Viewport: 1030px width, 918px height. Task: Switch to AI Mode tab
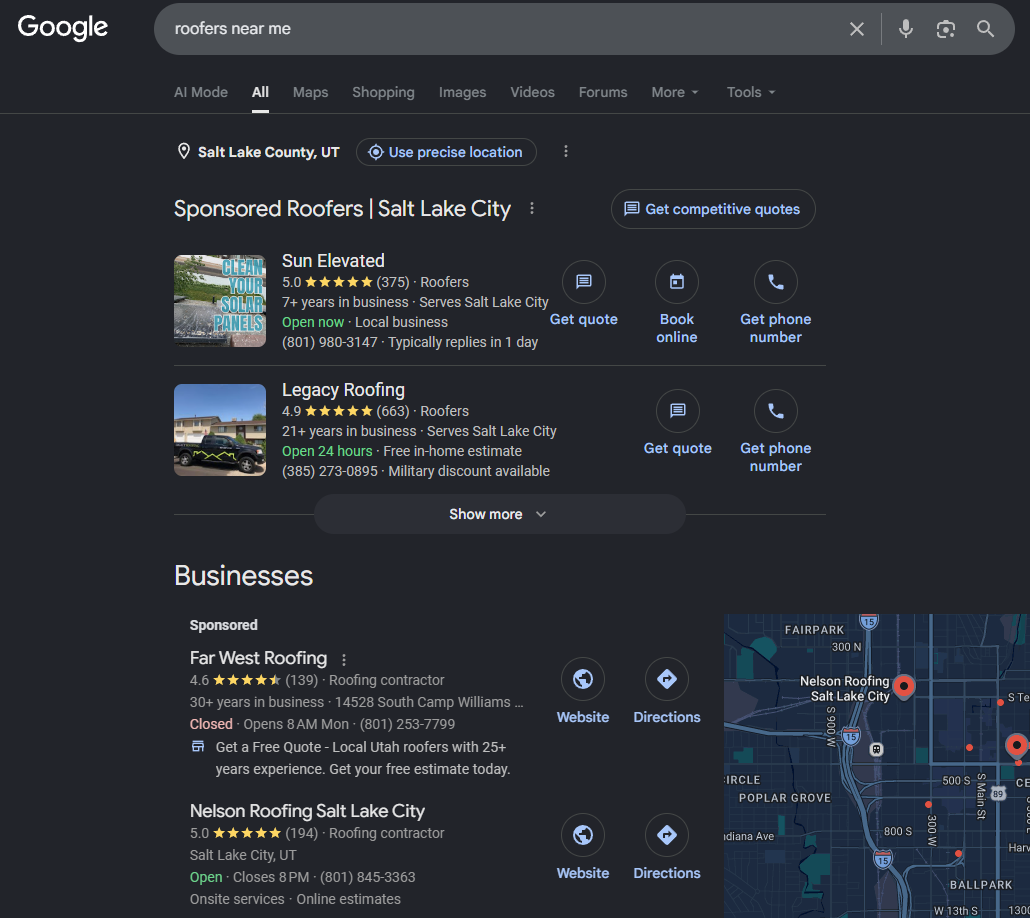pos(201,92)
